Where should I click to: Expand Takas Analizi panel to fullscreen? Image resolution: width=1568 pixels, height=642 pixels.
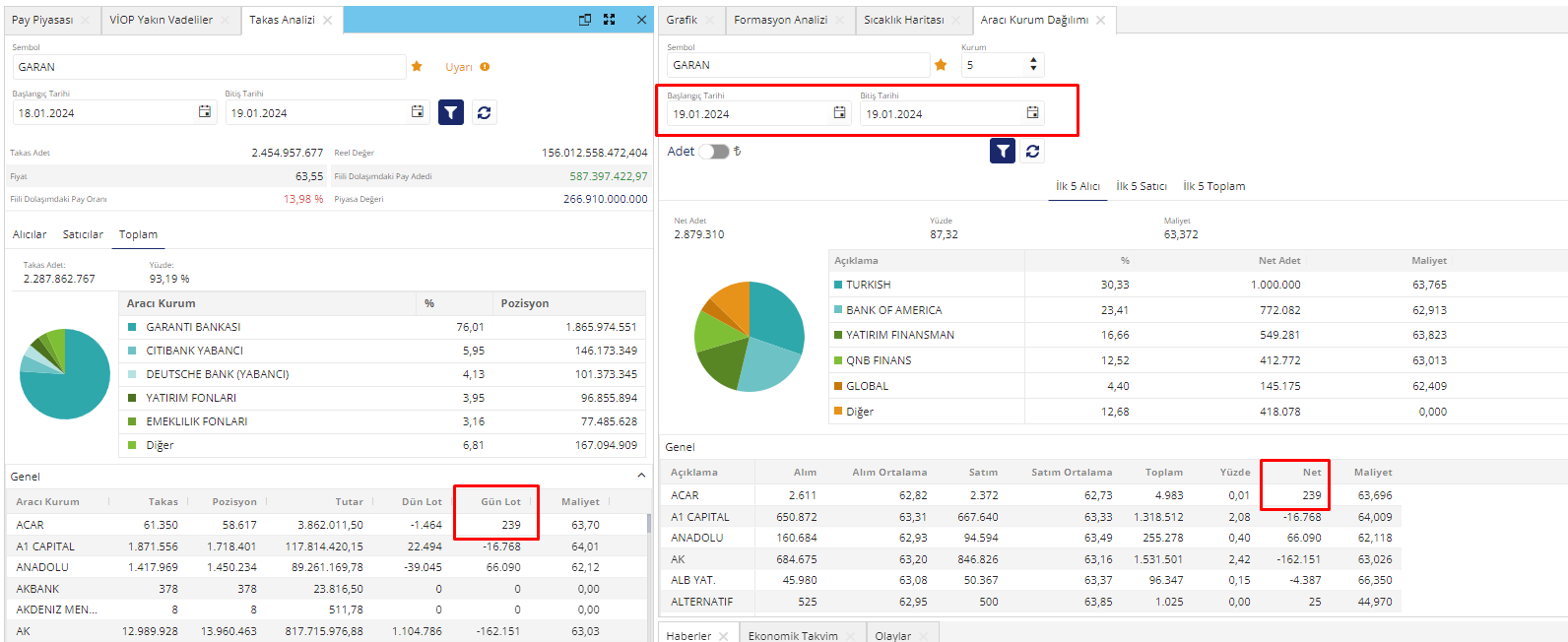click(610, 20)
